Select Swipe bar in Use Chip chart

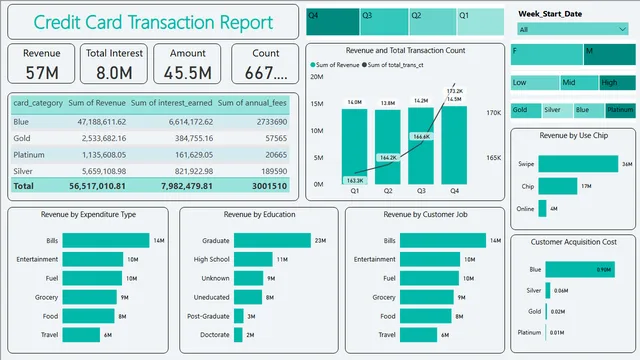tap(578, 164)
